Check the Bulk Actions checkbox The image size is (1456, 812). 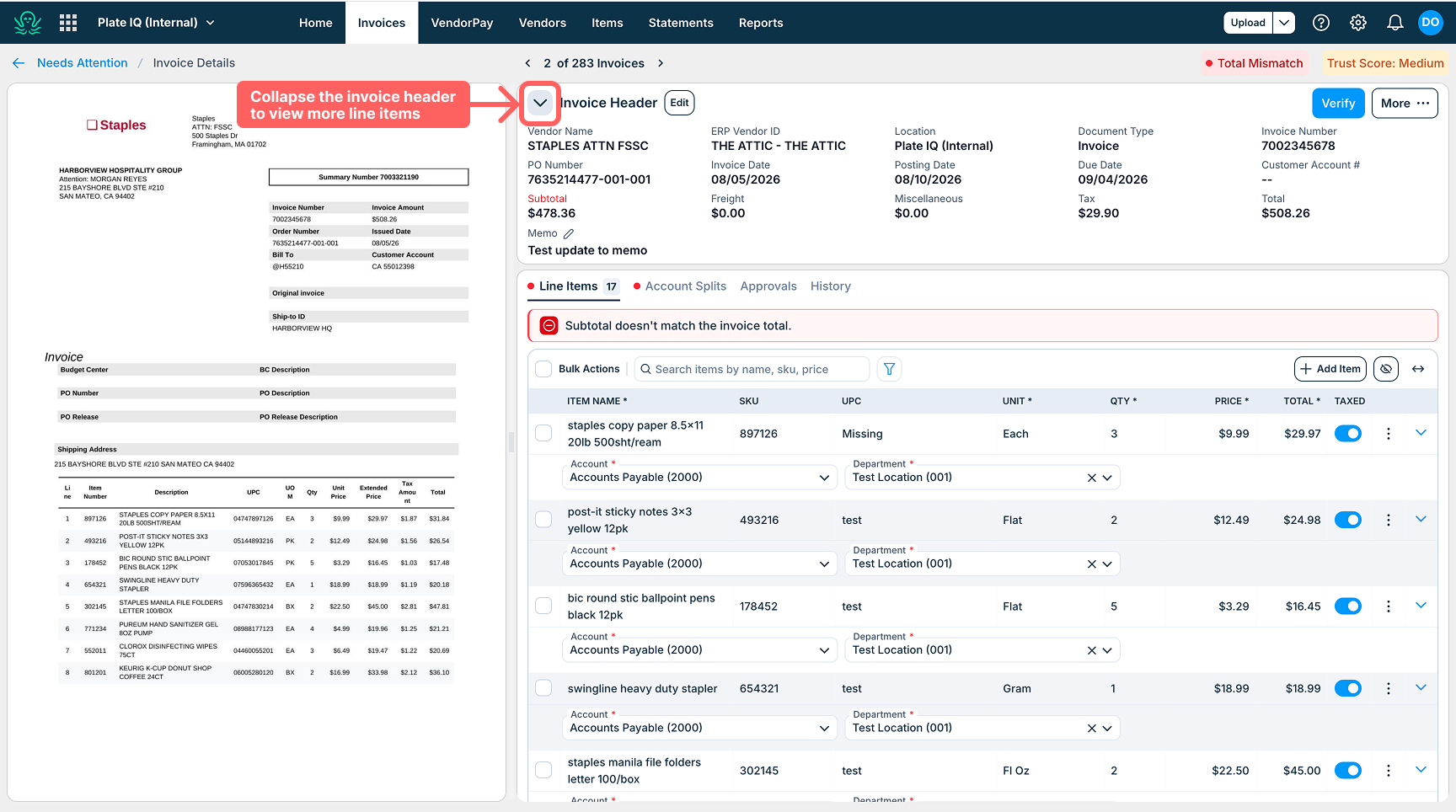(544, 369)
